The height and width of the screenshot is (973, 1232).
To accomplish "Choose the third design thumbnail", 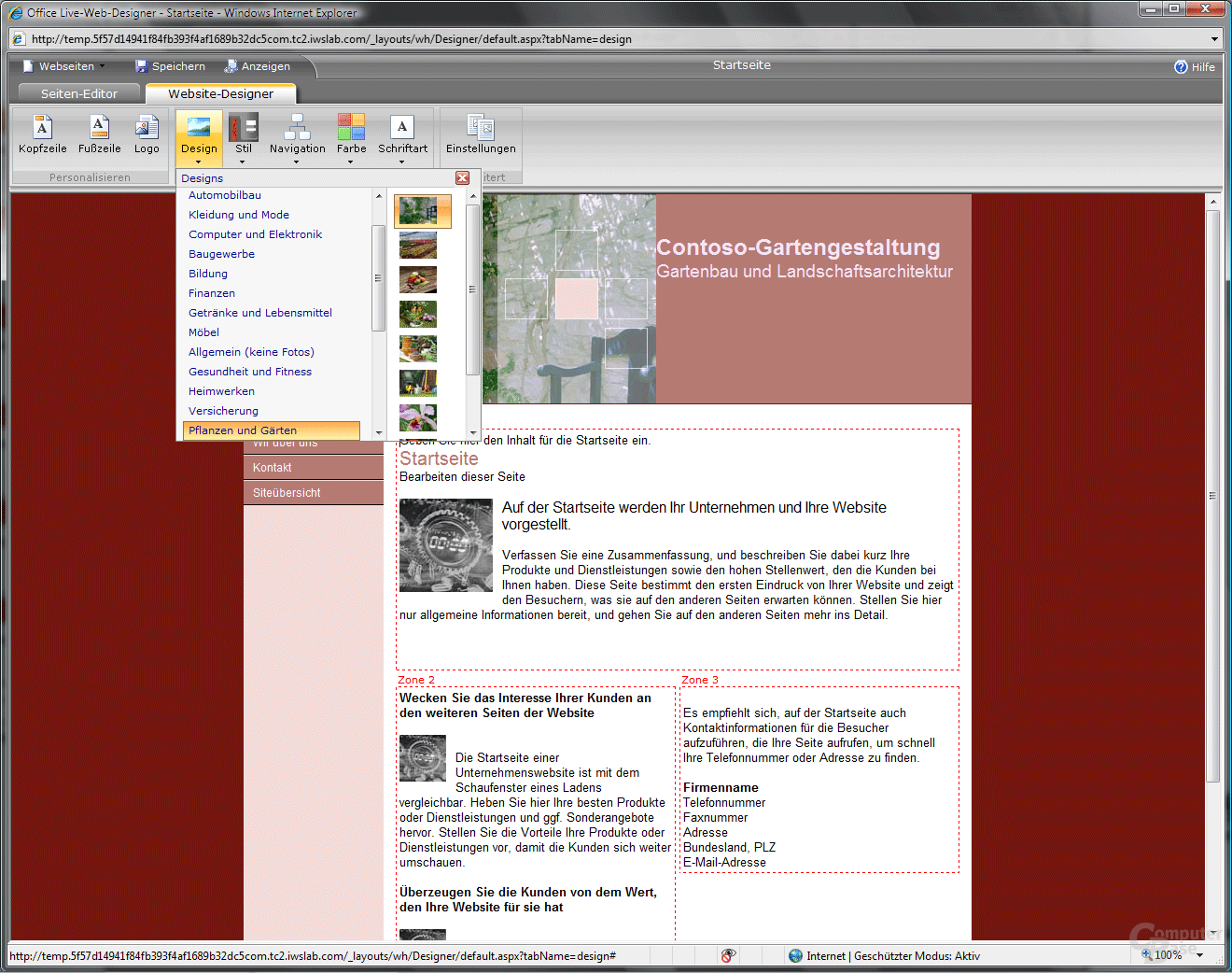I will tap(418, 280).
